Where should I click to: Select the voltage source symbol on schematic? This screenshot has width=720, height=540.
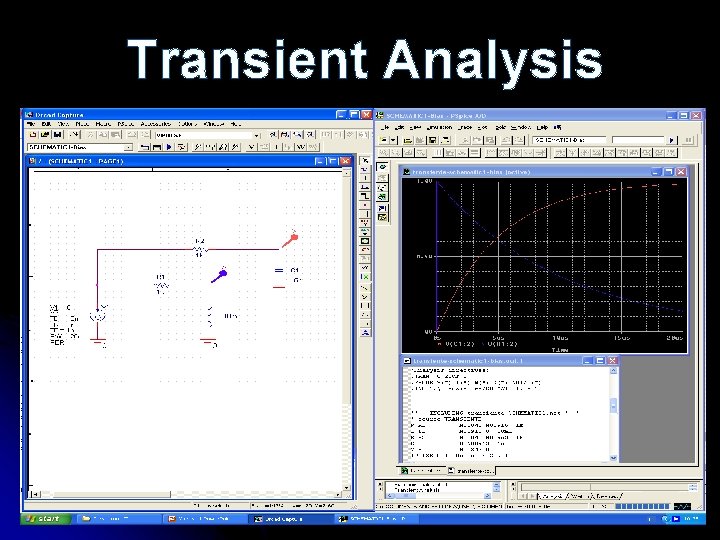coord(98,316)
